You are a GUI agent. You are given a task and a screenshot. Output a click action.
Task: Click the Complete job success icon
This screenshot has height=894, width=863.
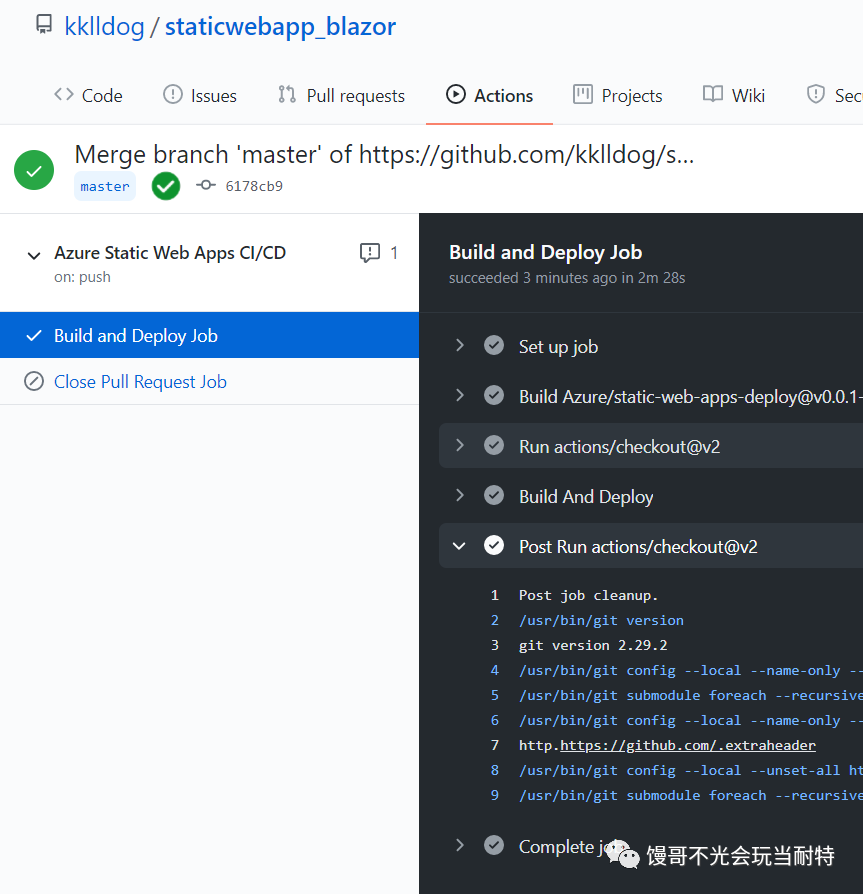coord(494,845)
